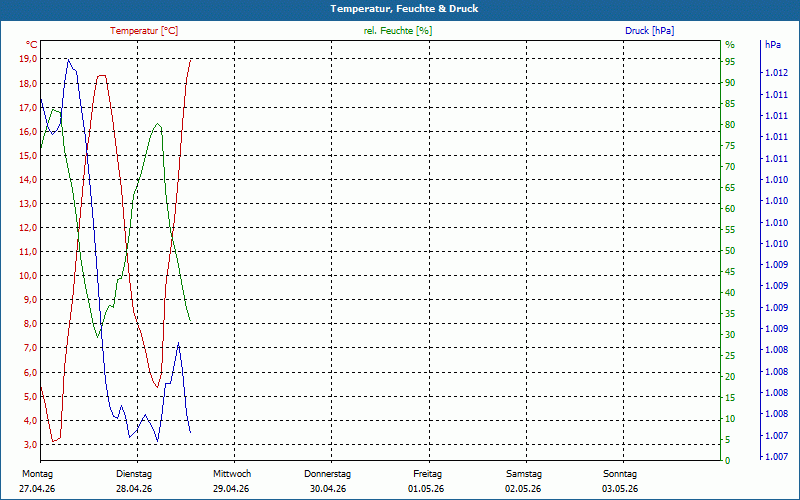Click the 'Donnerstag' day label
The height and width of the screenshot is (500, 800).
coord(328,474)
